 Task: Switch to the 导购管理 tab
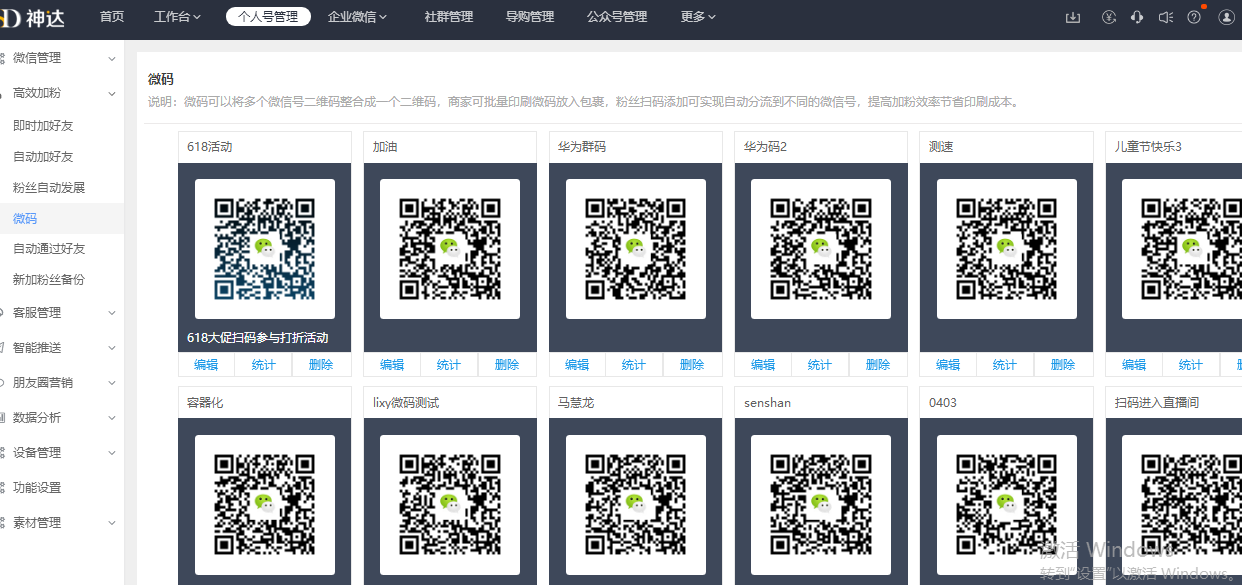pyautogui.click(x=530, y=17)
